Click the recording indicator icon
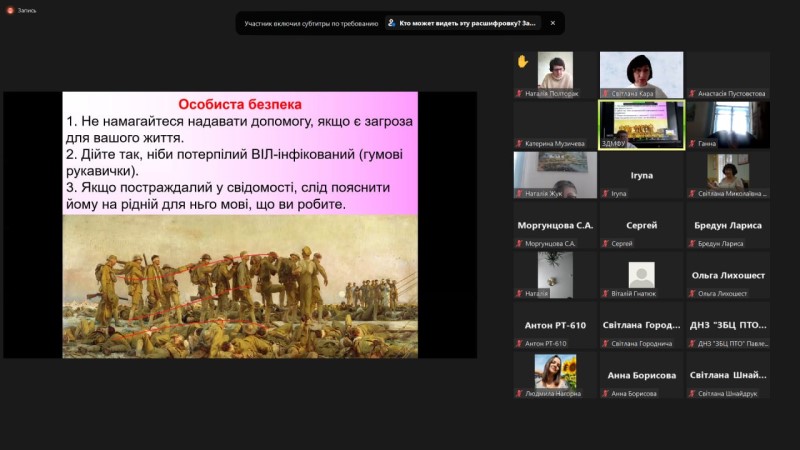Viewport: 800px width, 450px height. [x=10, y=10]
